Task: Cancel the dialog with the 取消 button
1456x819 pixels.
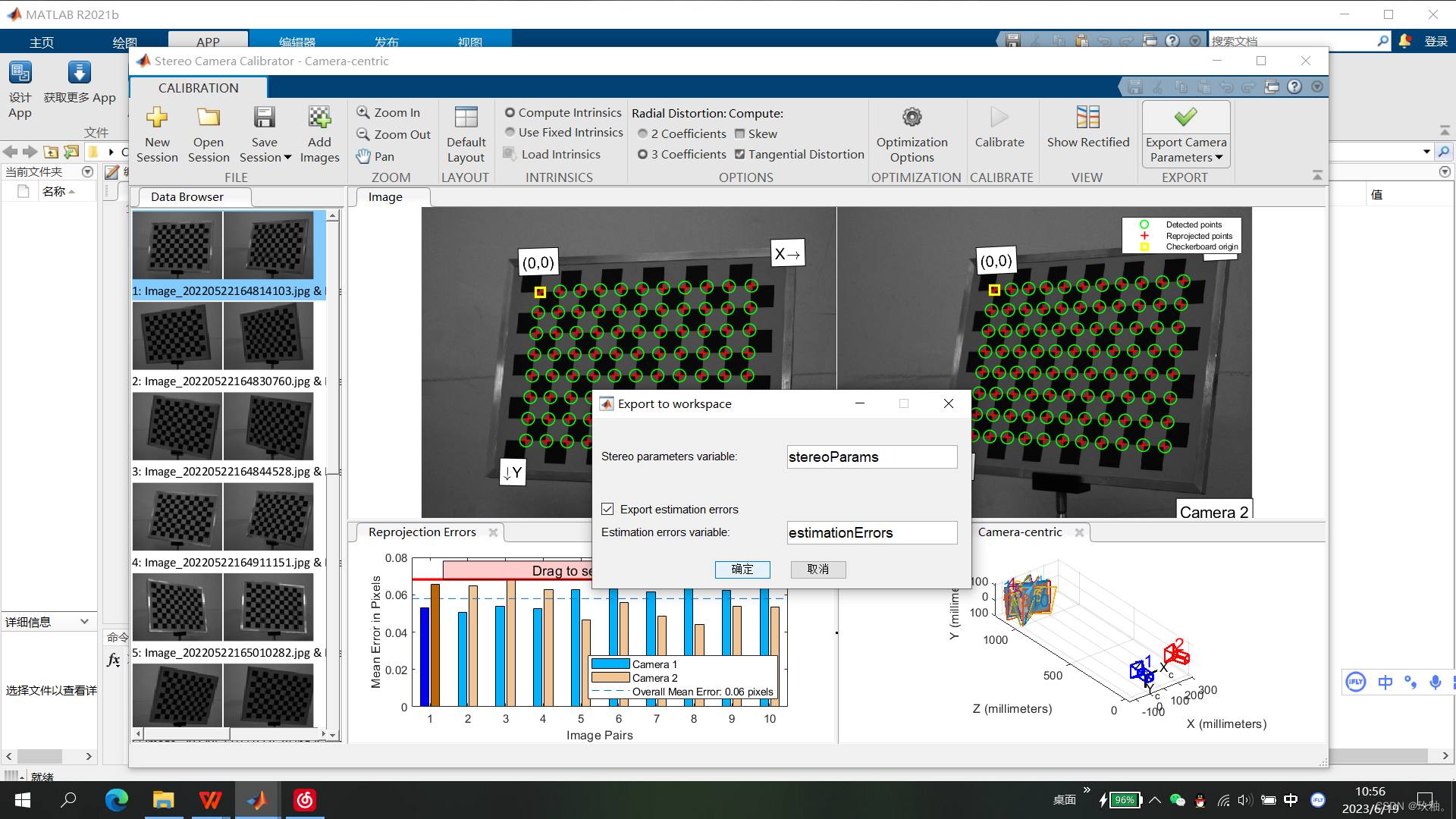Action: pyautogui.click(x=817, y=570)
